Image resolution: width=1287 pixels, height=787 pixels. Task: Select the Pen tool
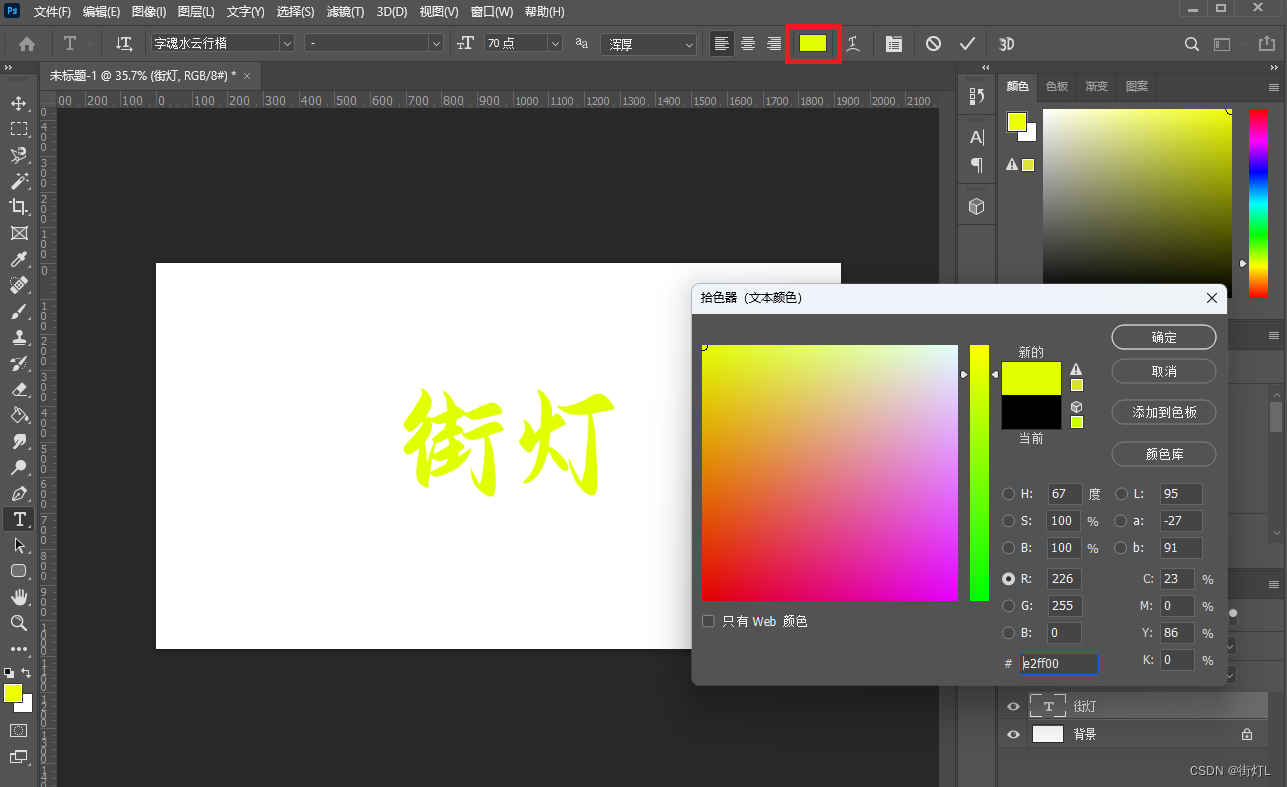(x=19, y=493)
